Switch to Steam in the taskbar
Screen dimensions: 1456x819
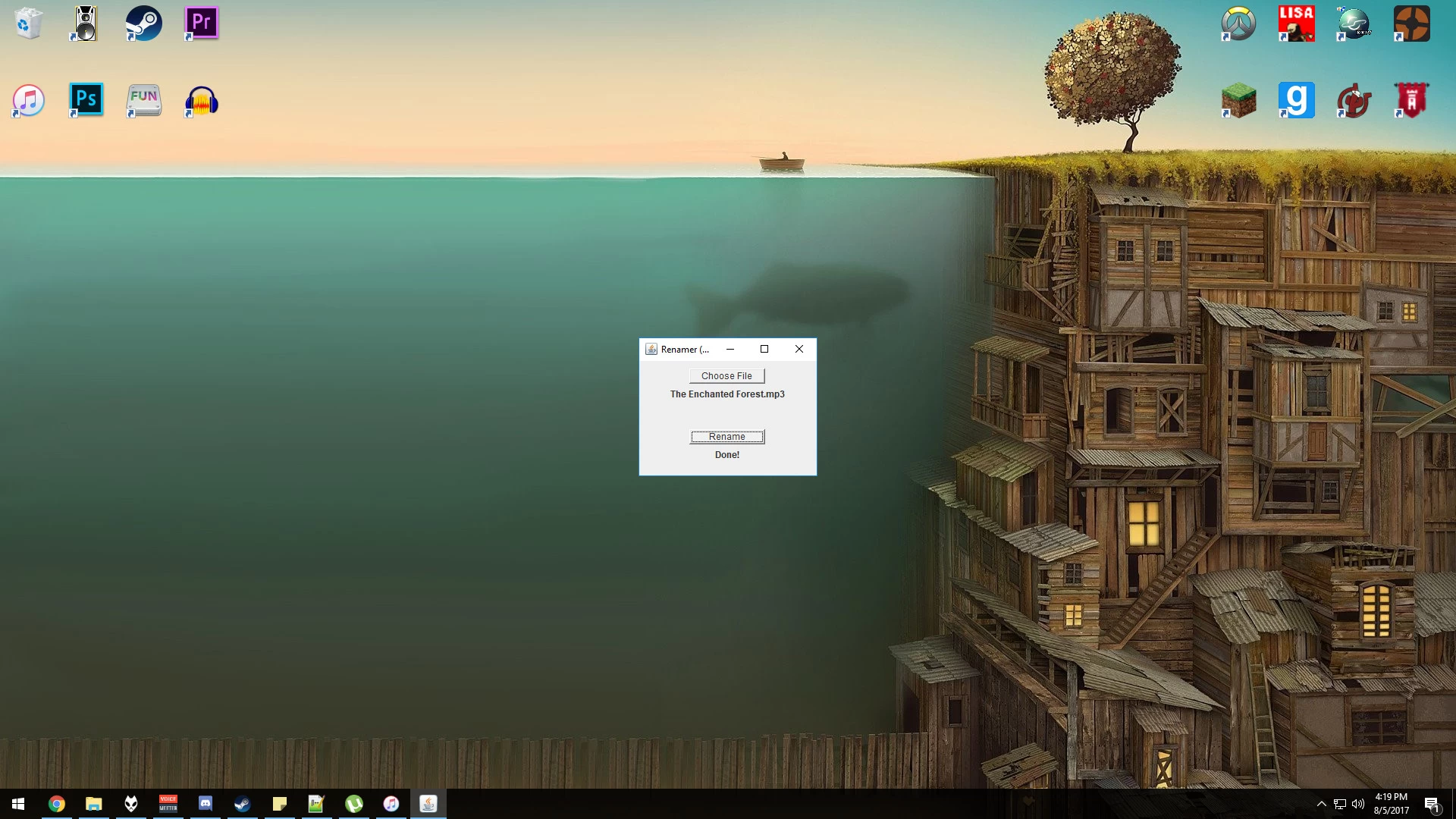[x=243, y=804]
